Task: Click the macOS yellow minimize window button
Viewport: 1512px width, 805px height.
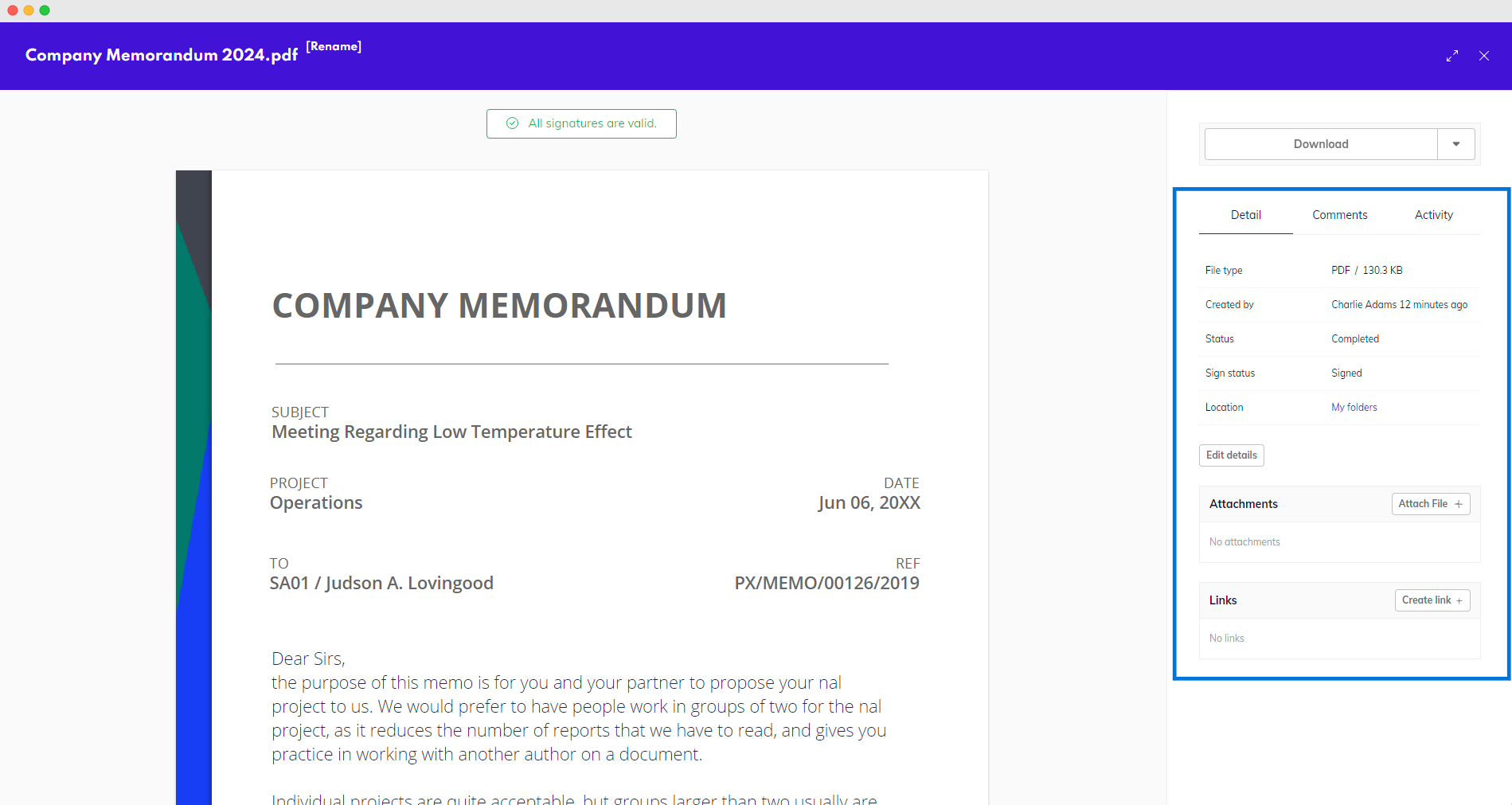Action: (x=29, y=10)
